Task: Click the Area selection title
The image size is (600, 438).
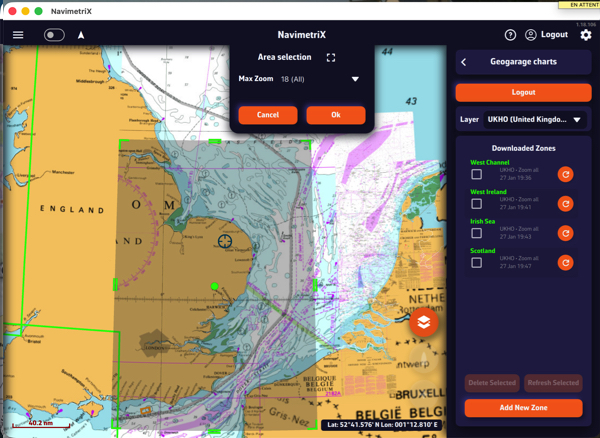Action: click(x=284, y=57)
